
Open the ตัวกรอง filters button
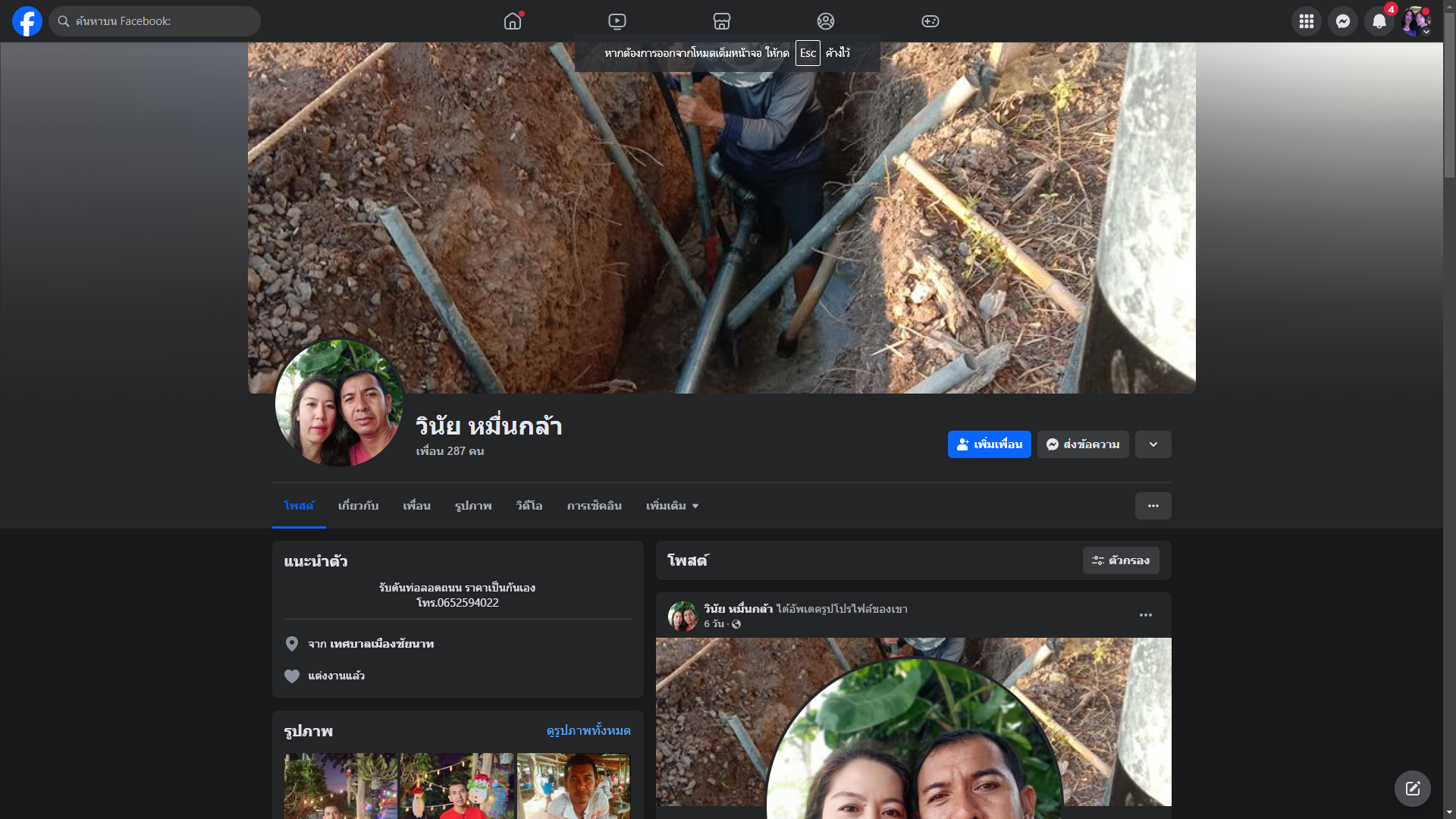coord(1120,560)
